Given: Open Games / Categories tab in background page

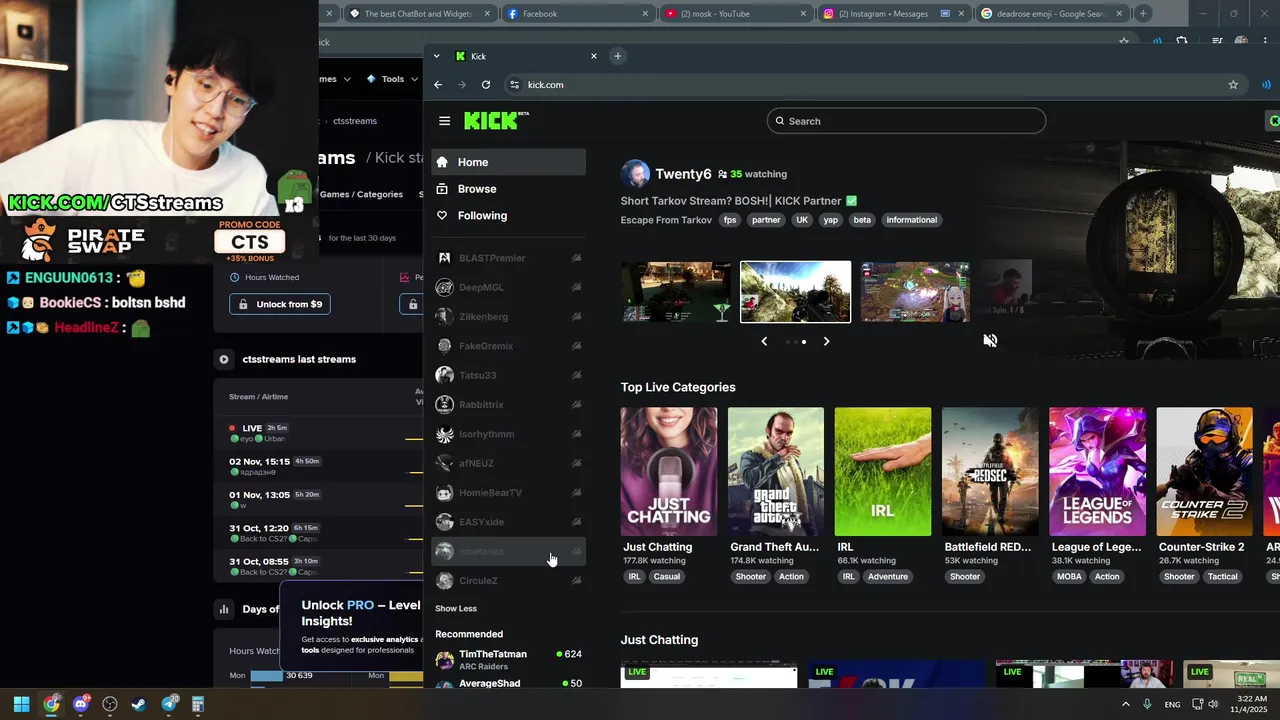Looking at the screenshot, I should 361,194.
